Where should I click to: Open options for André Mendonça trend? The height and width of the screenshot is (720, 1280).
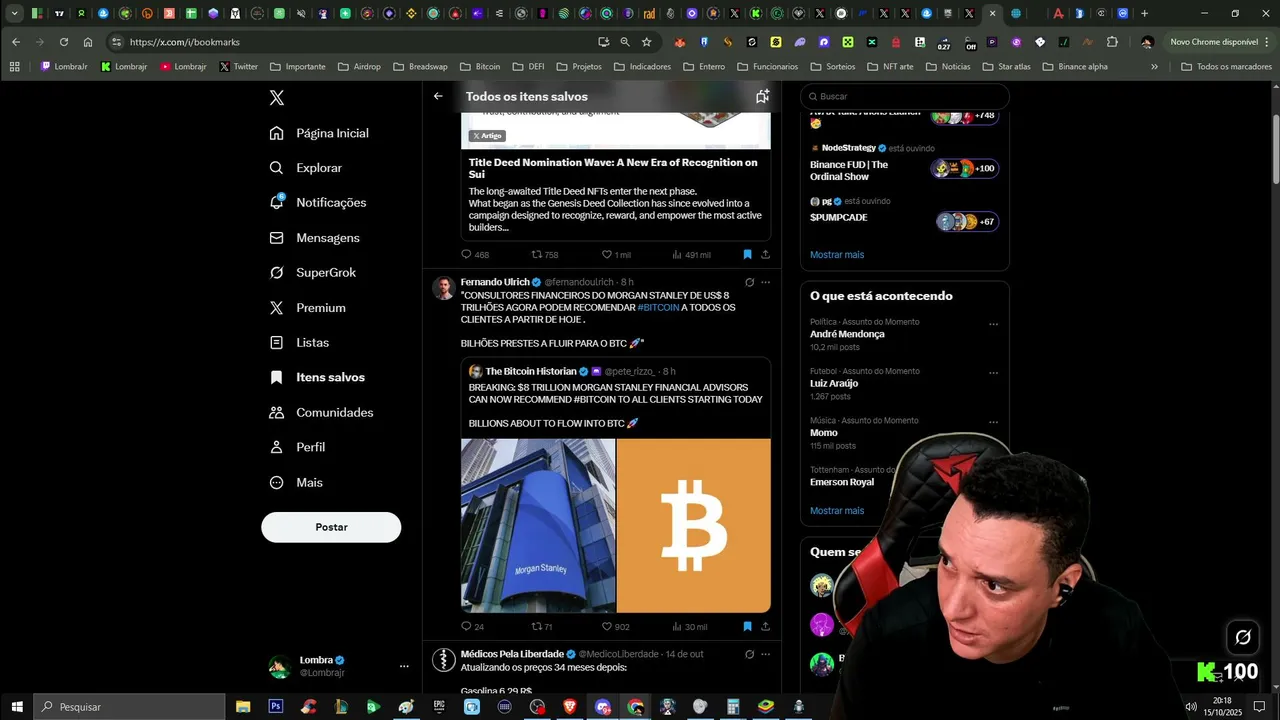993,324
